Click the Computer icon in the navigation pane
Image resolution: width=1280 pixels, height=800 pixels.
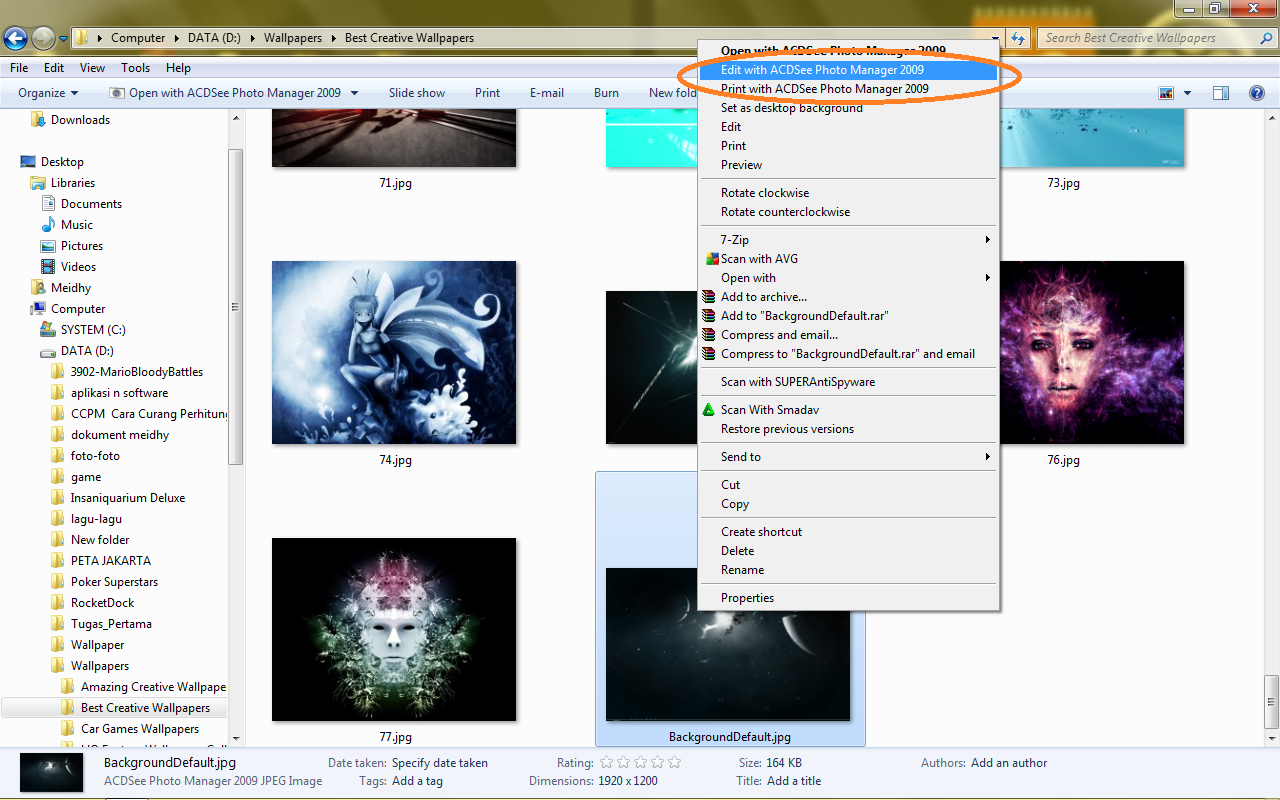pyautogui.click(x=38, y=309)
